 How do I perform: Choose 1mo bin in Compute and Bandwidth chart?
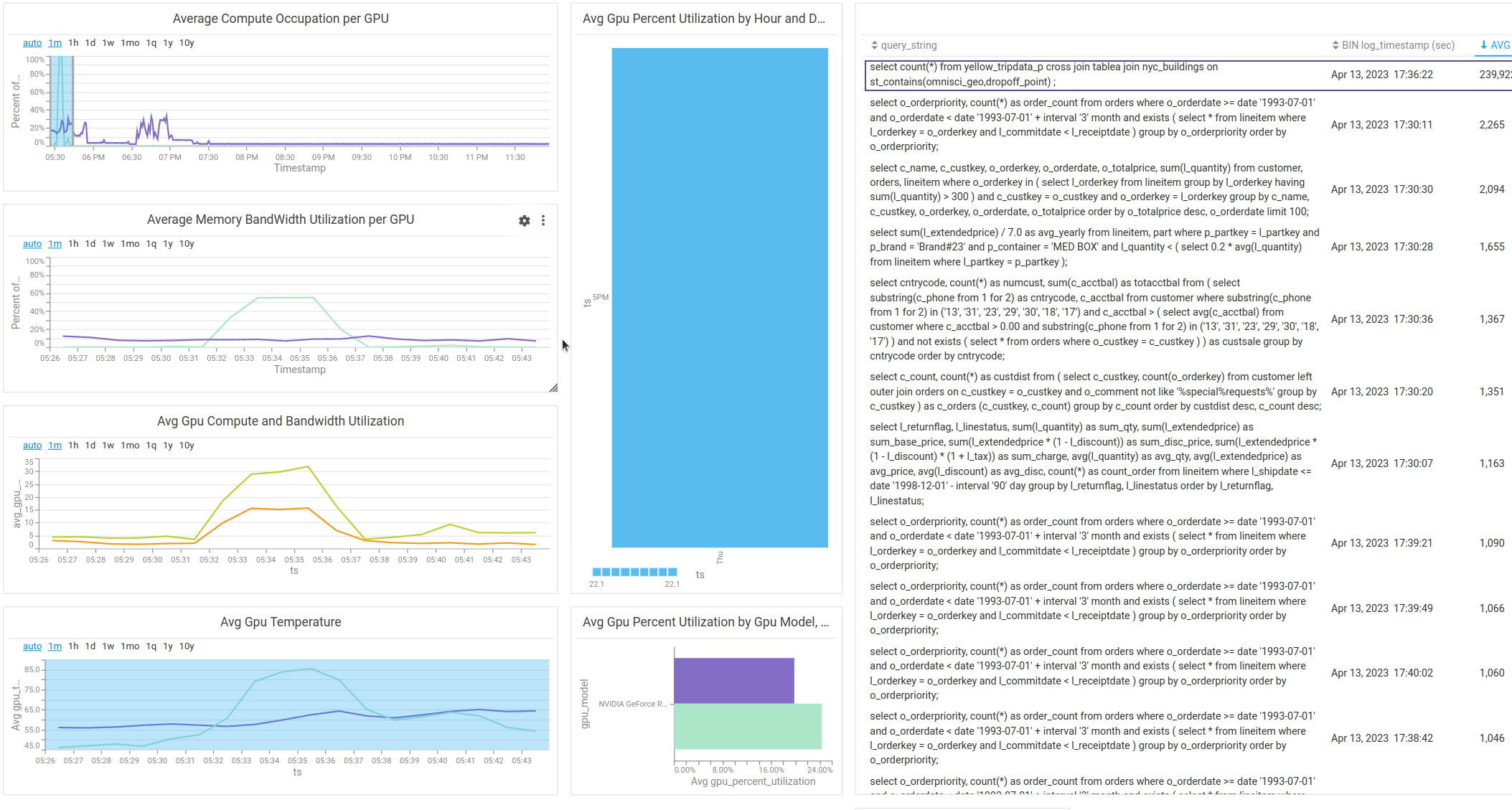coord(131,446)
